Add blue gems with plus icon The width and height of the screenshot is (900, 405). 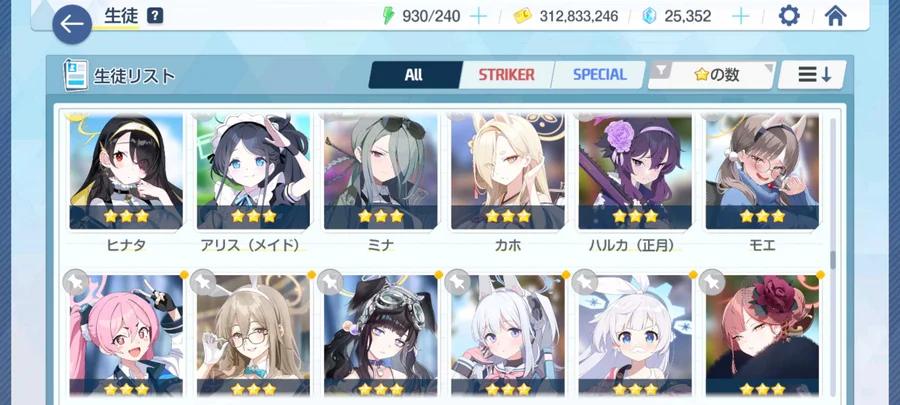pyautogui.click(x=740, y=16)
